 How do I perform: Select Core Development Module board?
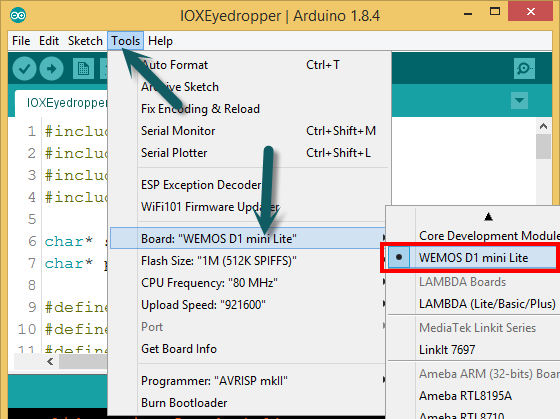point(474,236)
